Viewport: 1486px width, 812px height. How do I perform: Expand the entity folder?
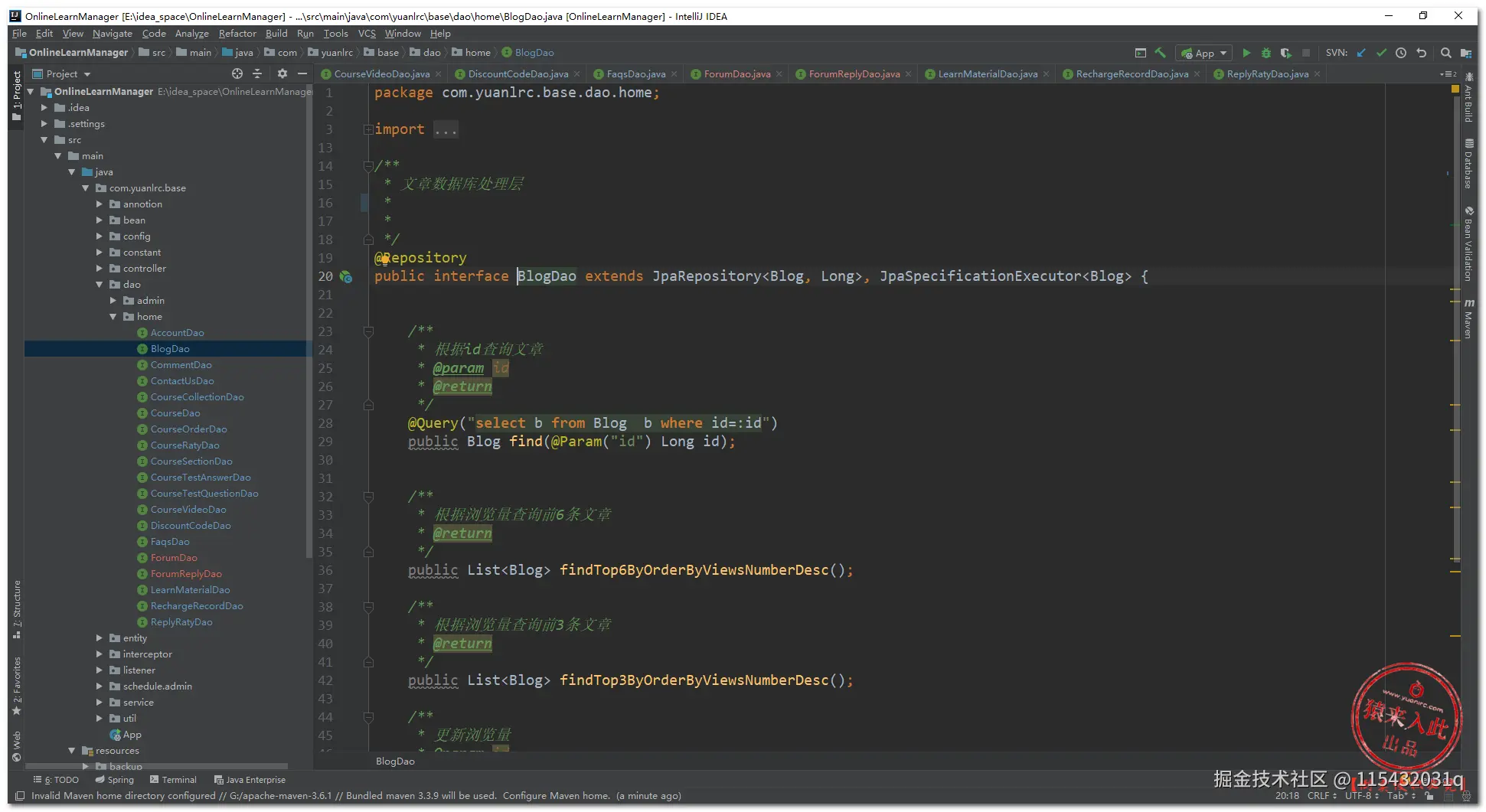tap(100, 638)
